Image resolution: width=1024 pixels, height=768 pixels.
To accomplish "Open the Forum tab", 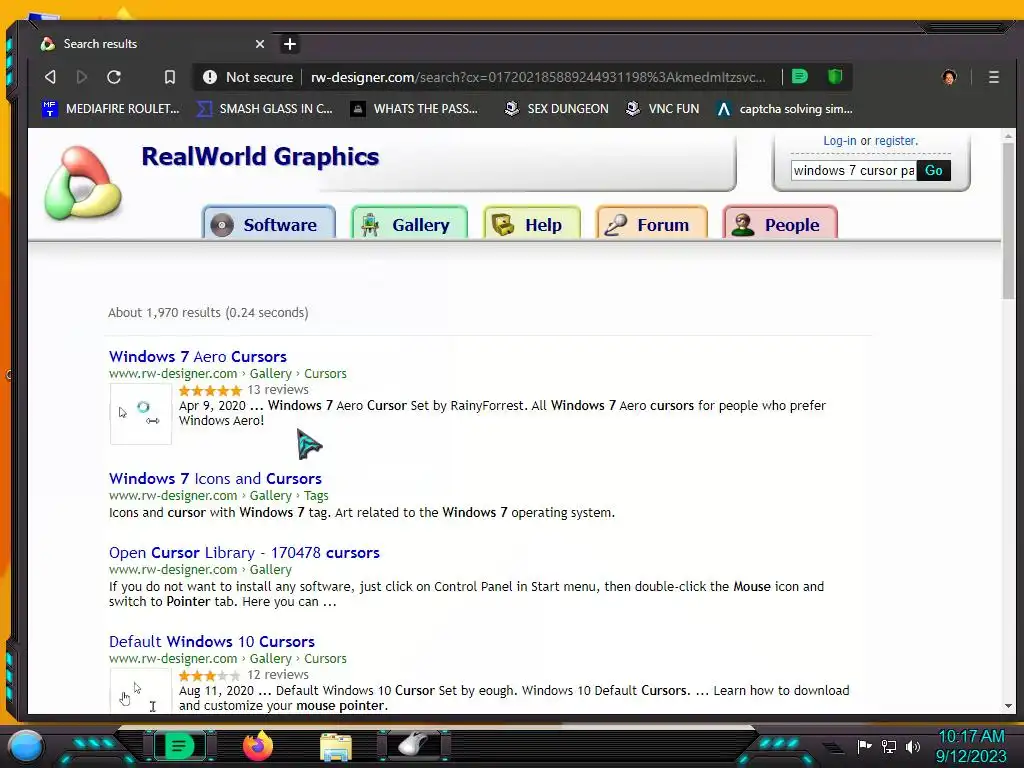I will pyautogui.click(x=652, y=223).
